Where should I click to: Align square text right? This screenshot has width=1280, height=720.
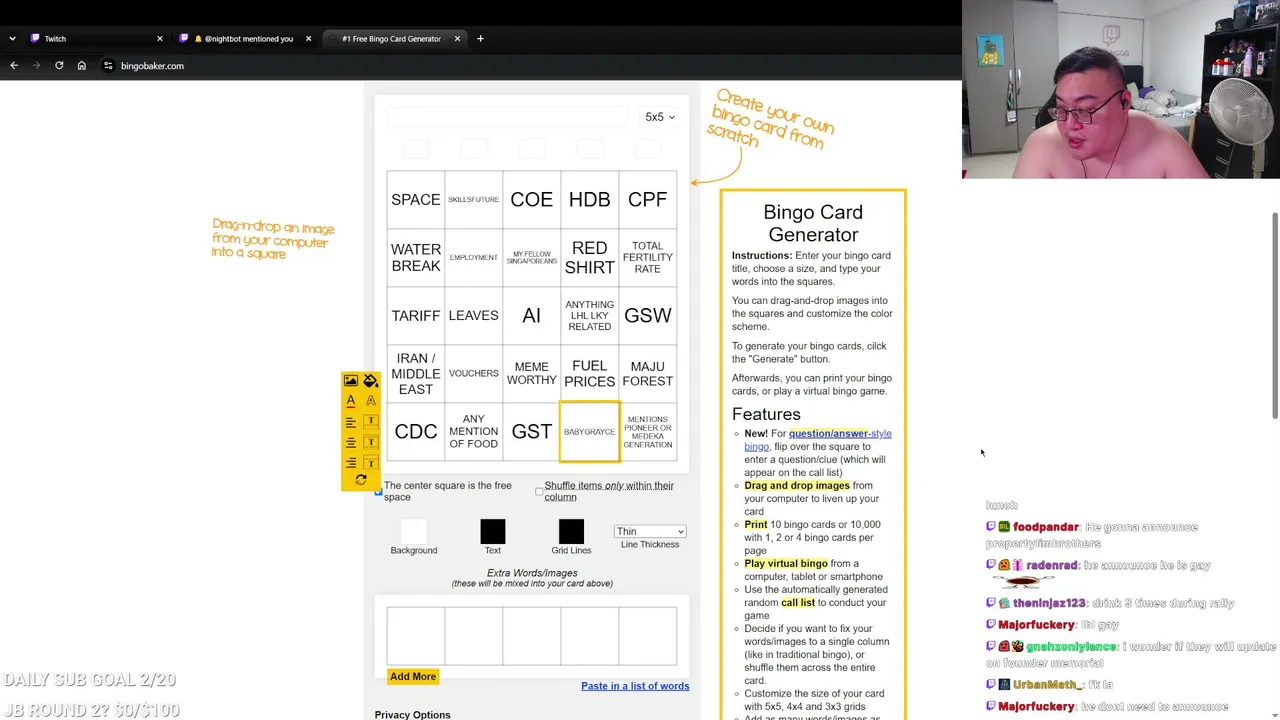351,463
